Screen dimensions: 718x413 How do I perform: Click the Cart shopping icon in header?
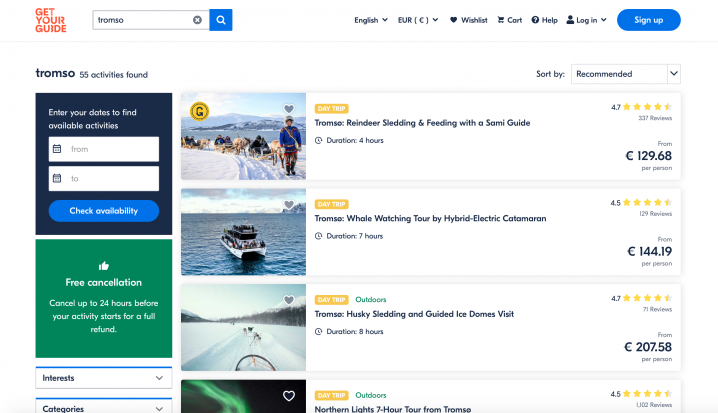(x=501, y=20)
